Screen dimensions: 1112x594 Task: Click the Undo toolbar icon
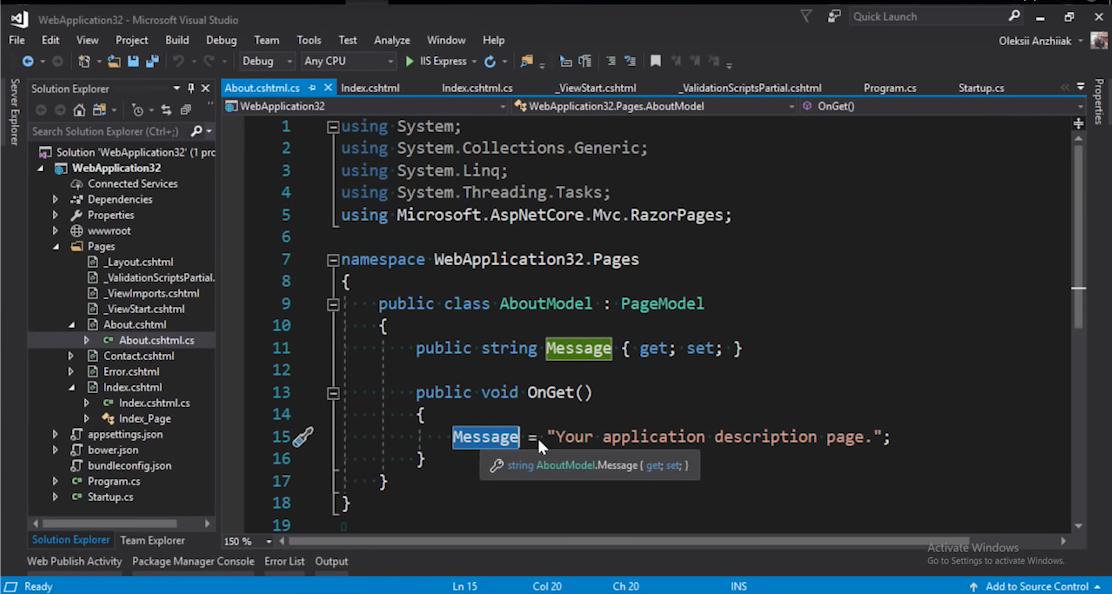tap(178, 62)
